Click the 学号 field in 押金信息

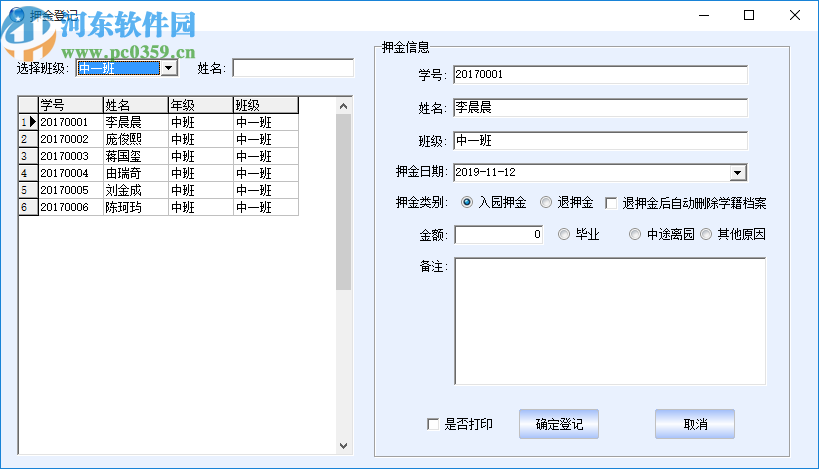click(x=600, y=75)
